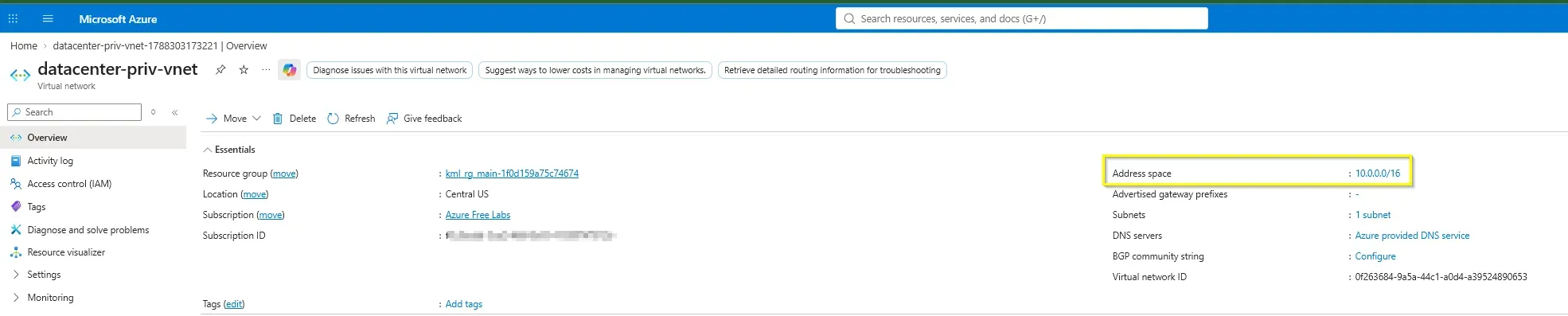Click the Access control people icon
This screenshot has height=316, width=1568.
[16, 184]
